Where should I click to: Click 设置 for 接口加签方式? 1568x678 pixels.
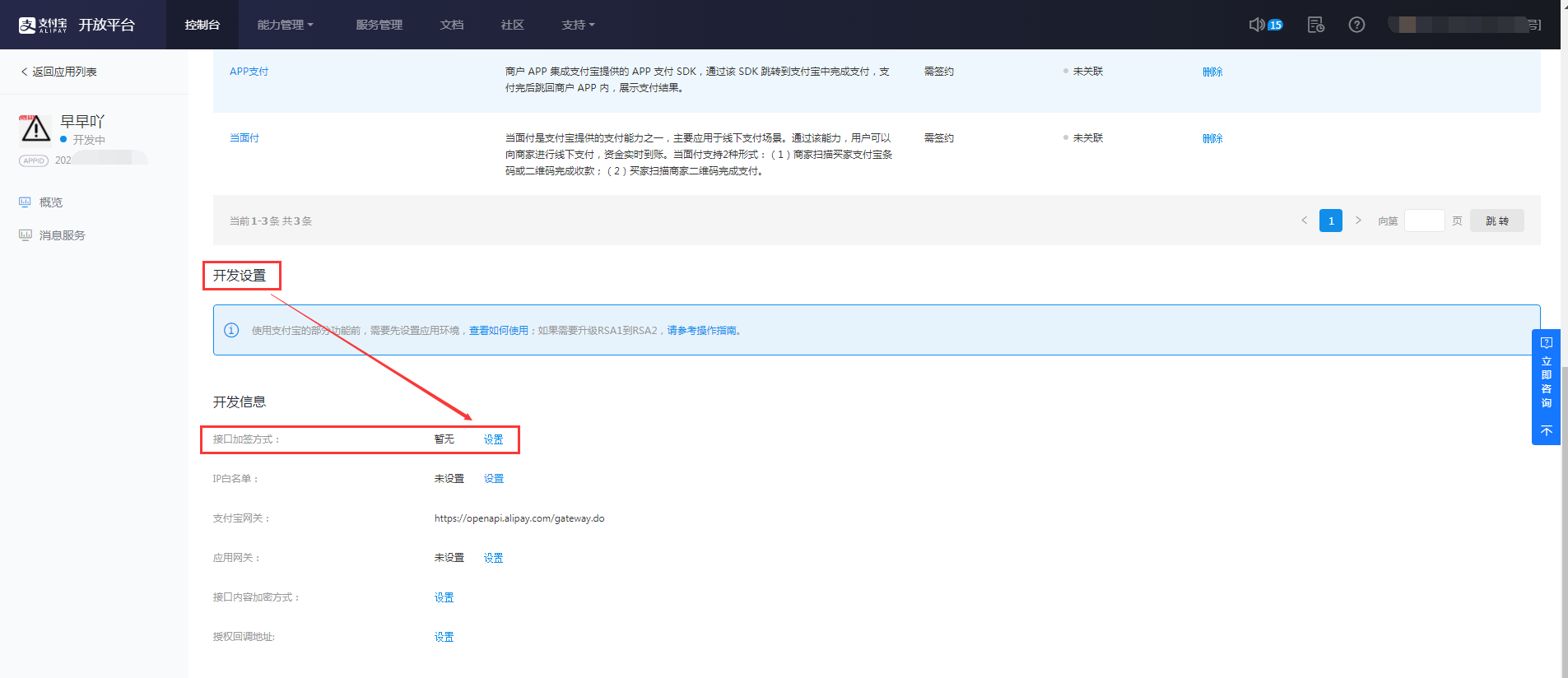tap(494, 439)
